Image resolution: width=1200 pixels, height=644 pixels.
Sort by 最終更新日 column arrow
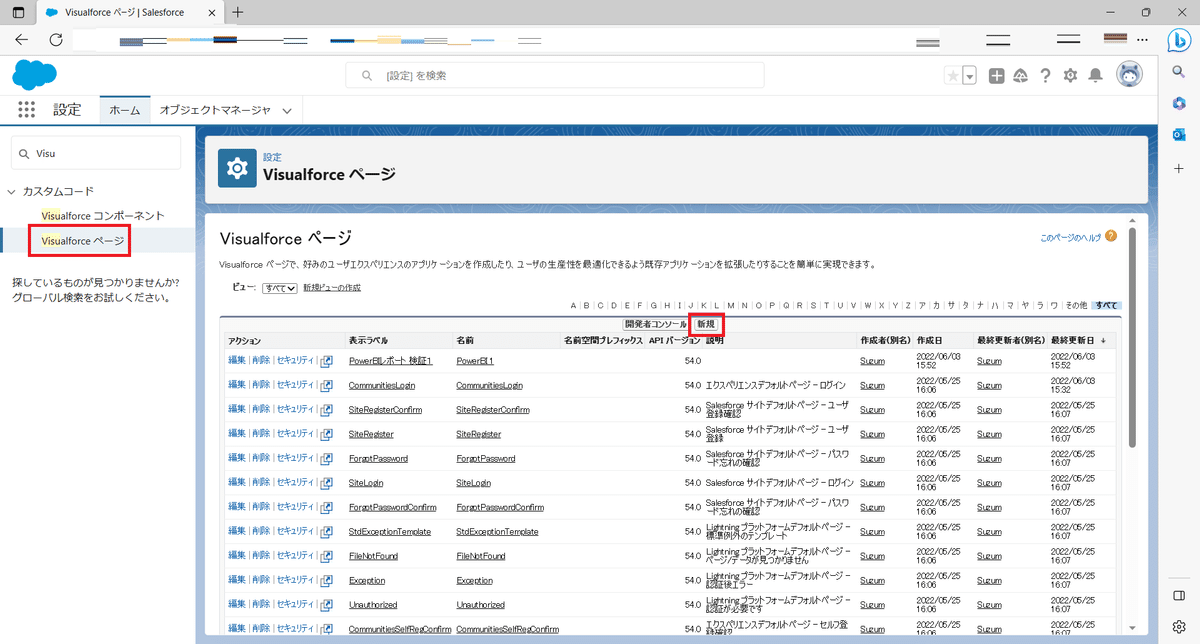1103,341
